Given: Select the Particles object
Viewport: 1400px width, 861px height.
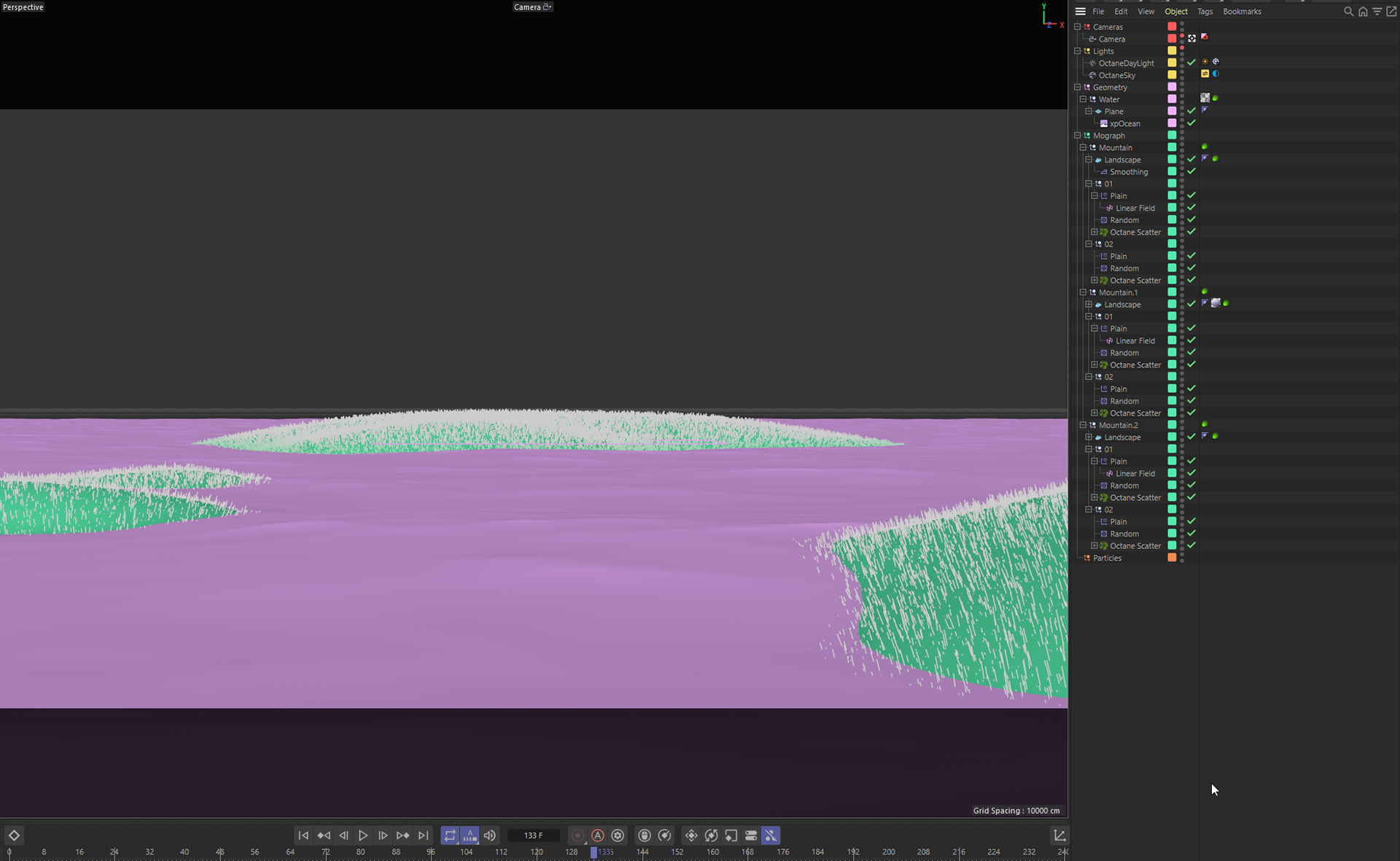Looking at the screenshot, I should 1107,558.
